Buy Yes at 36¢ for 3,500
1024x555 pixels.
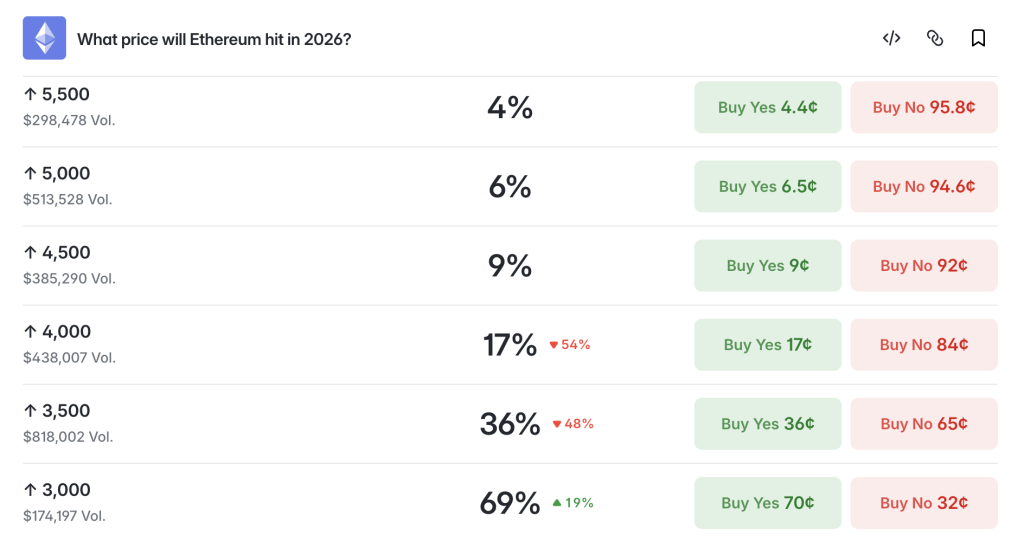[x=767, y=424]
